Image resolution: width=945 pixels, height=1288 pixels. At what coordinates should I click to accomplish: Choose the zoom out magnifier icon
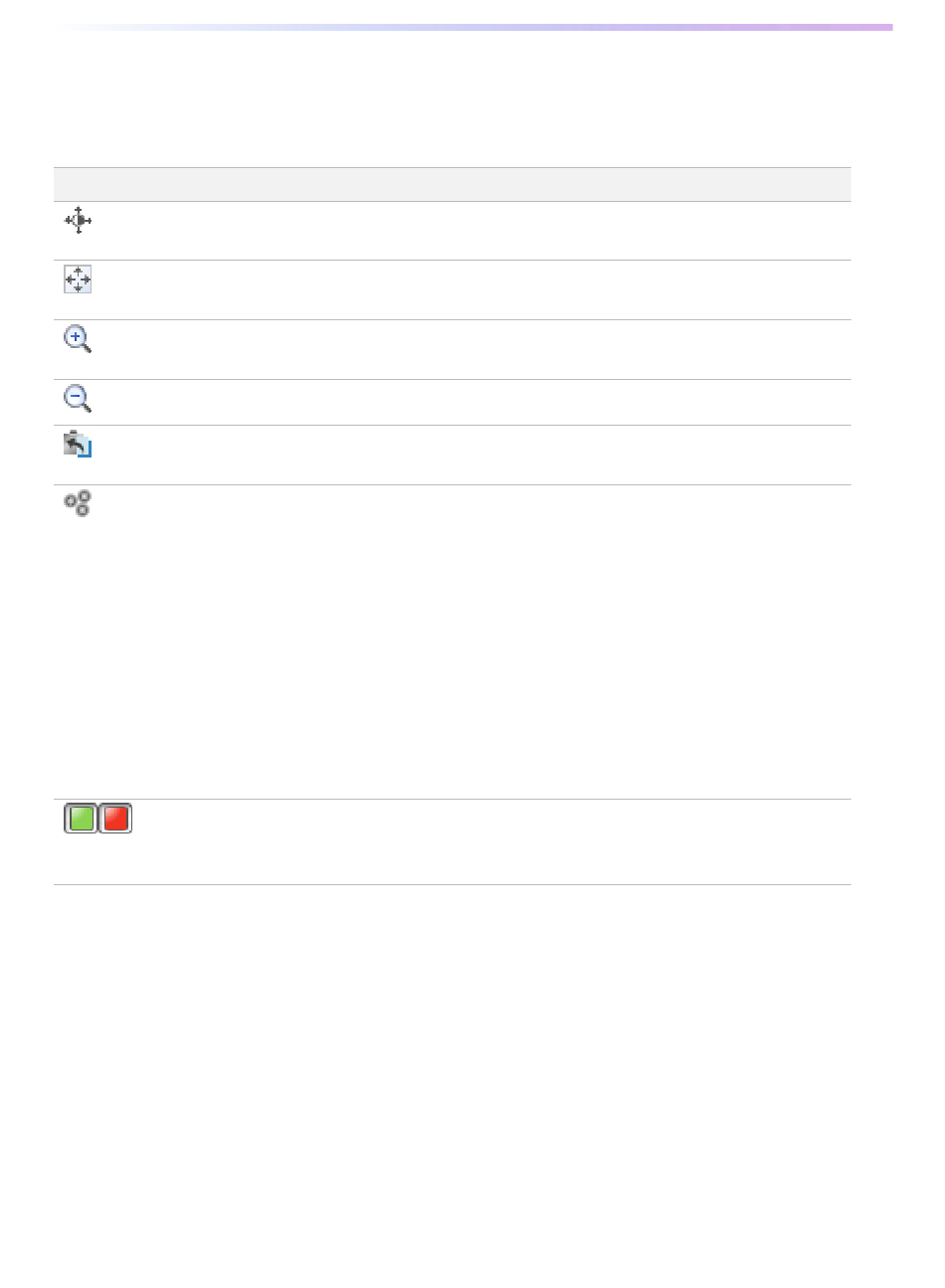click(78, 399)
